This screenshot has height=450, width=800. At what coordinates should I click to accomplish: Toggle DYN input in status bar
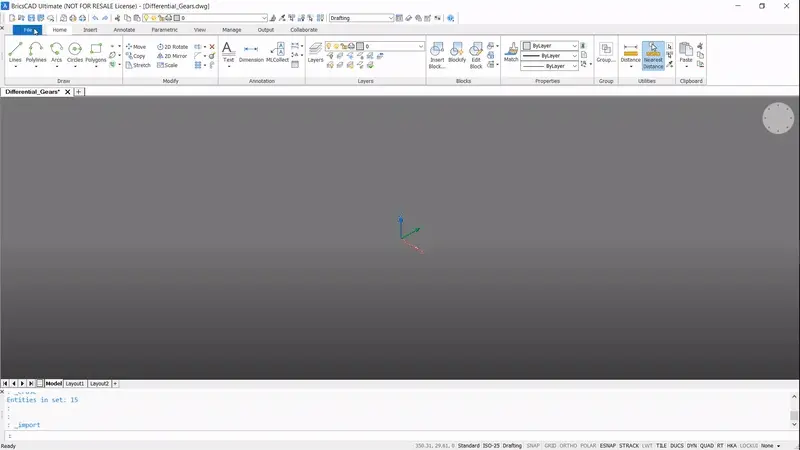(x=691, y=445)
